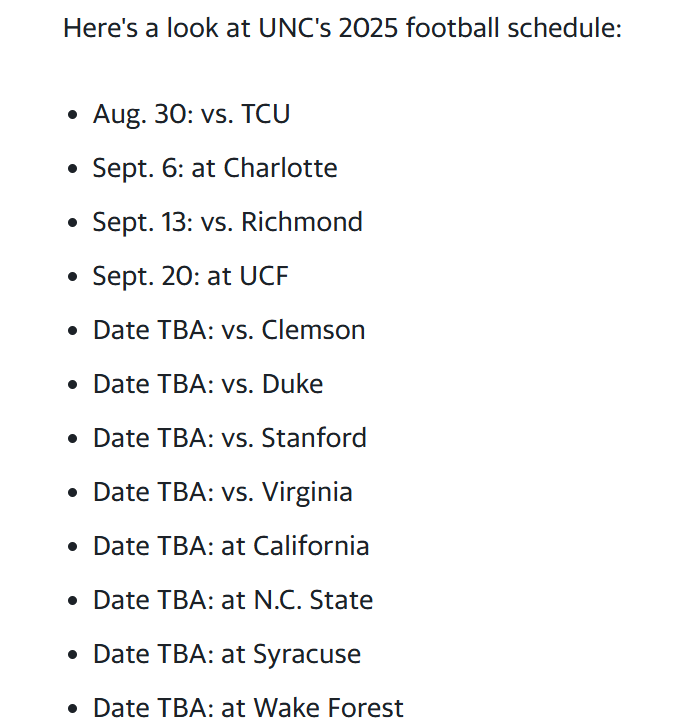Click the at Wake Forest list item
This screenshot has width=690, height=728.
tap(248, 708)
